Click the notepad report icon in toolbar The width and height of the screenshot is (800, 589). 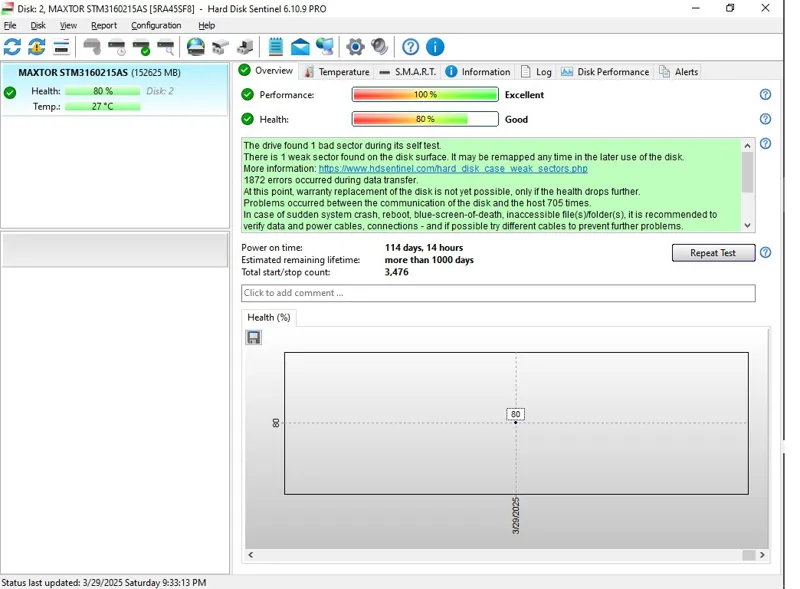[276, 47]
